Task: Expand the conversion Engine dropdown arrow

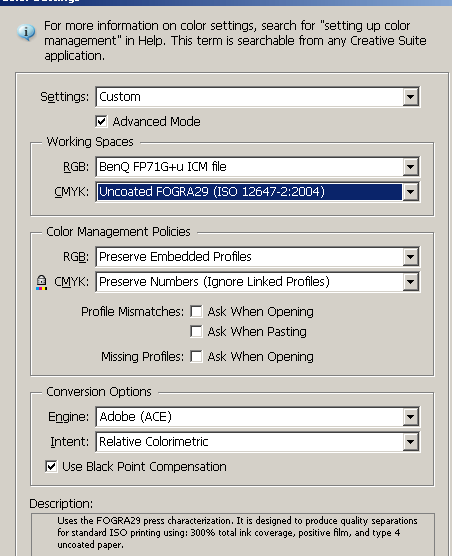Action: [411, 417]
